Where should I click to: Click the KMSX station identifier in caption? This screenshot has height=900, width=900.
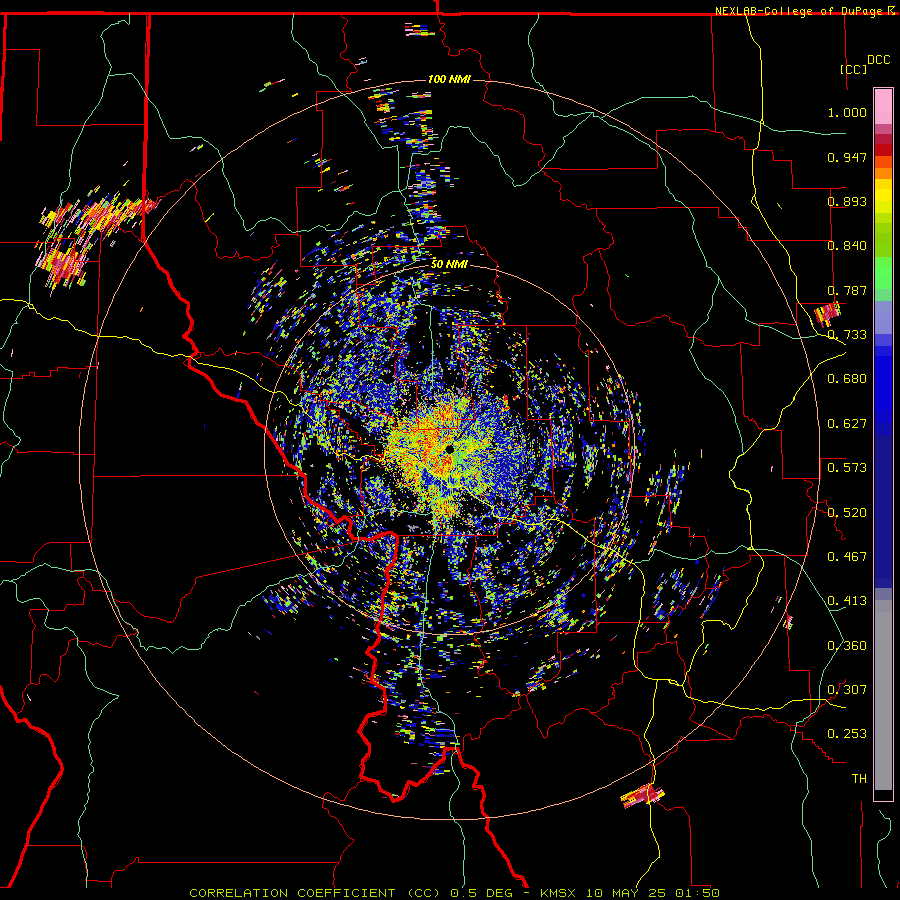pos(560,893)
